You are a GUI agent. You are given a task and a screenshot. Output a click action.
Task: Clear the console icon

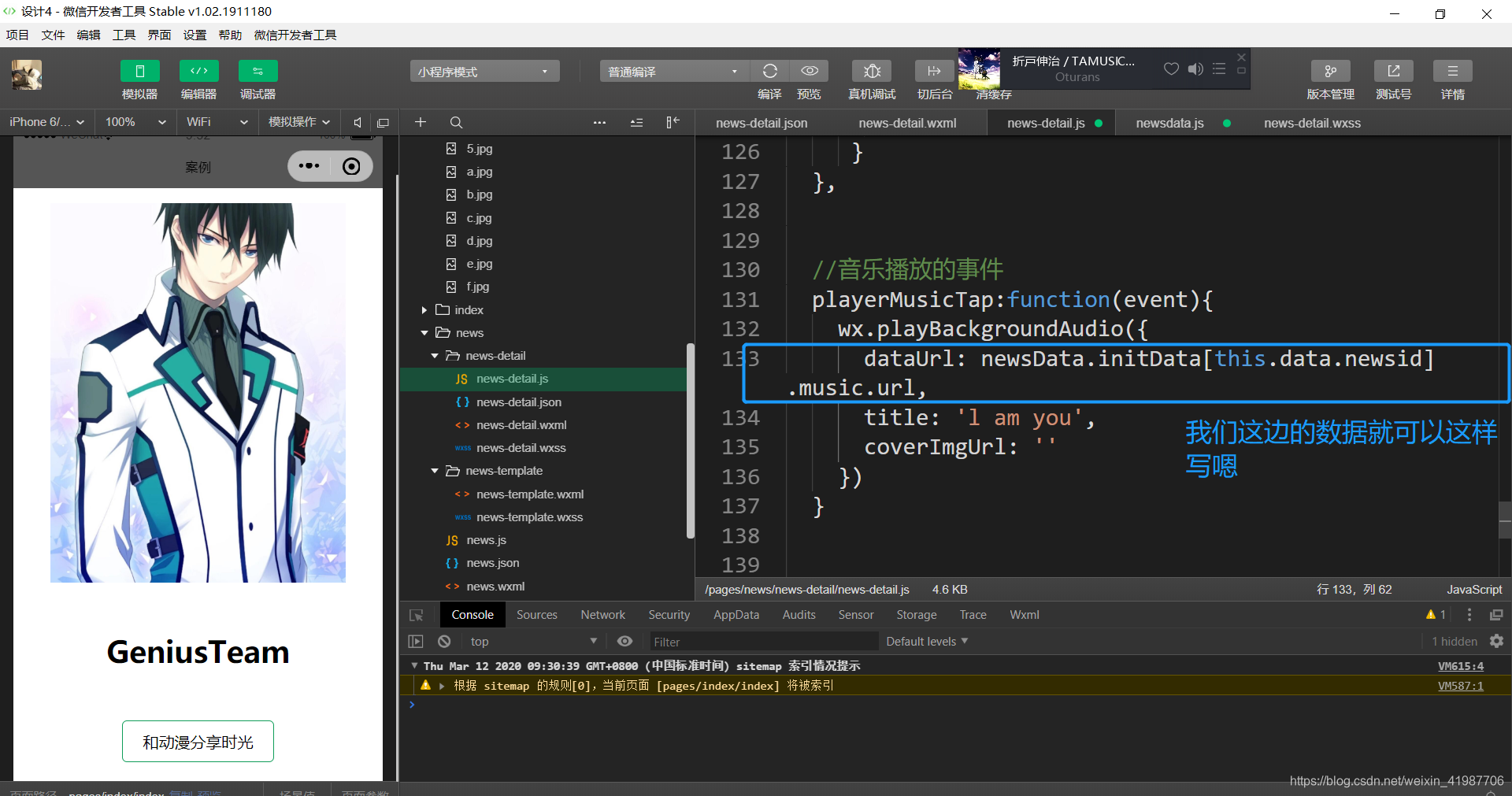click(x=444, y=642)
